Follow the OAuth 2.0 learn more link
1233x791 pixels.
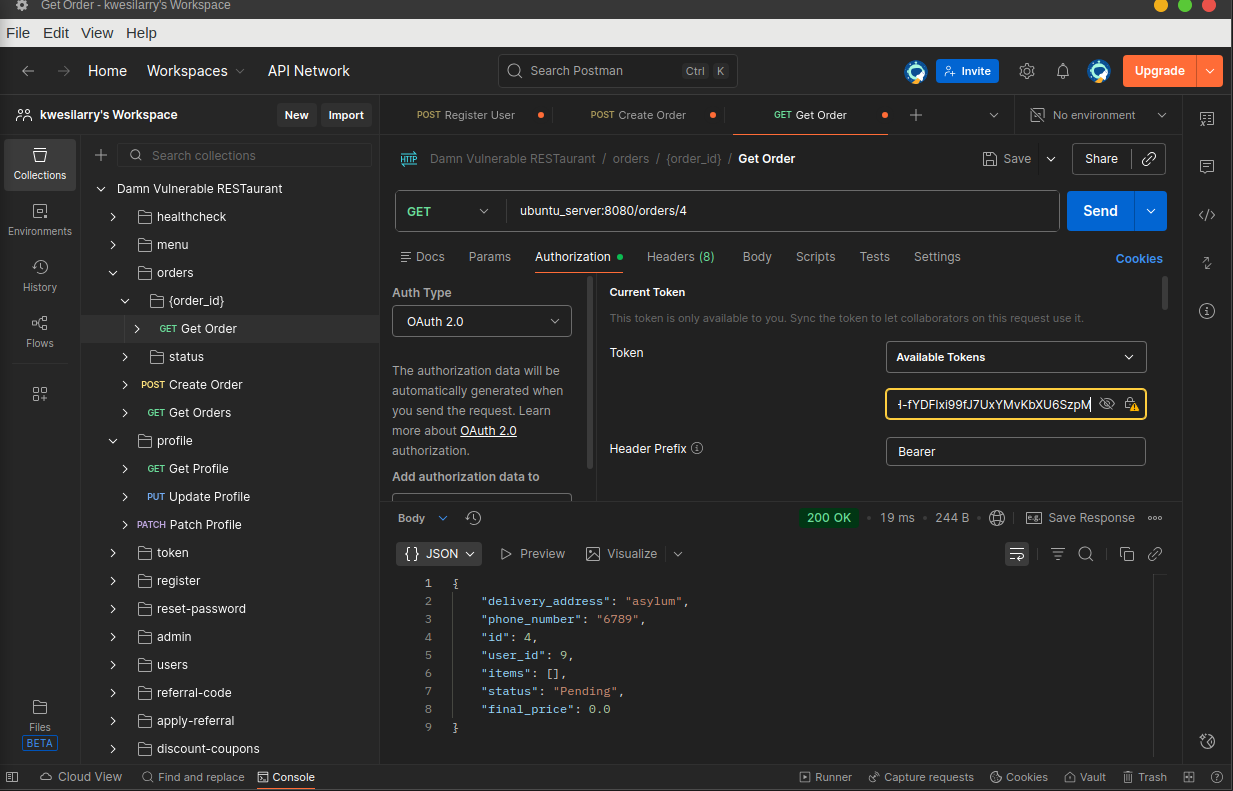pos(488,430)
